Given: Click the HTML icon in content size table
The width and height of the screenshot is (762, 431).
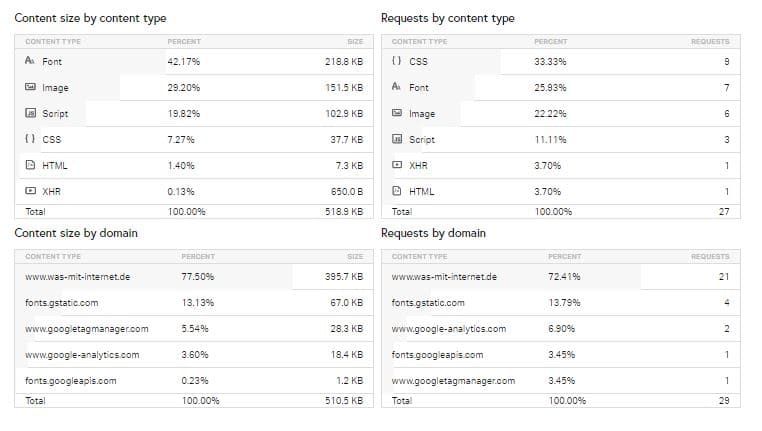Looking at the screenshot, I should pyautogui.click(x=30, y=165).
